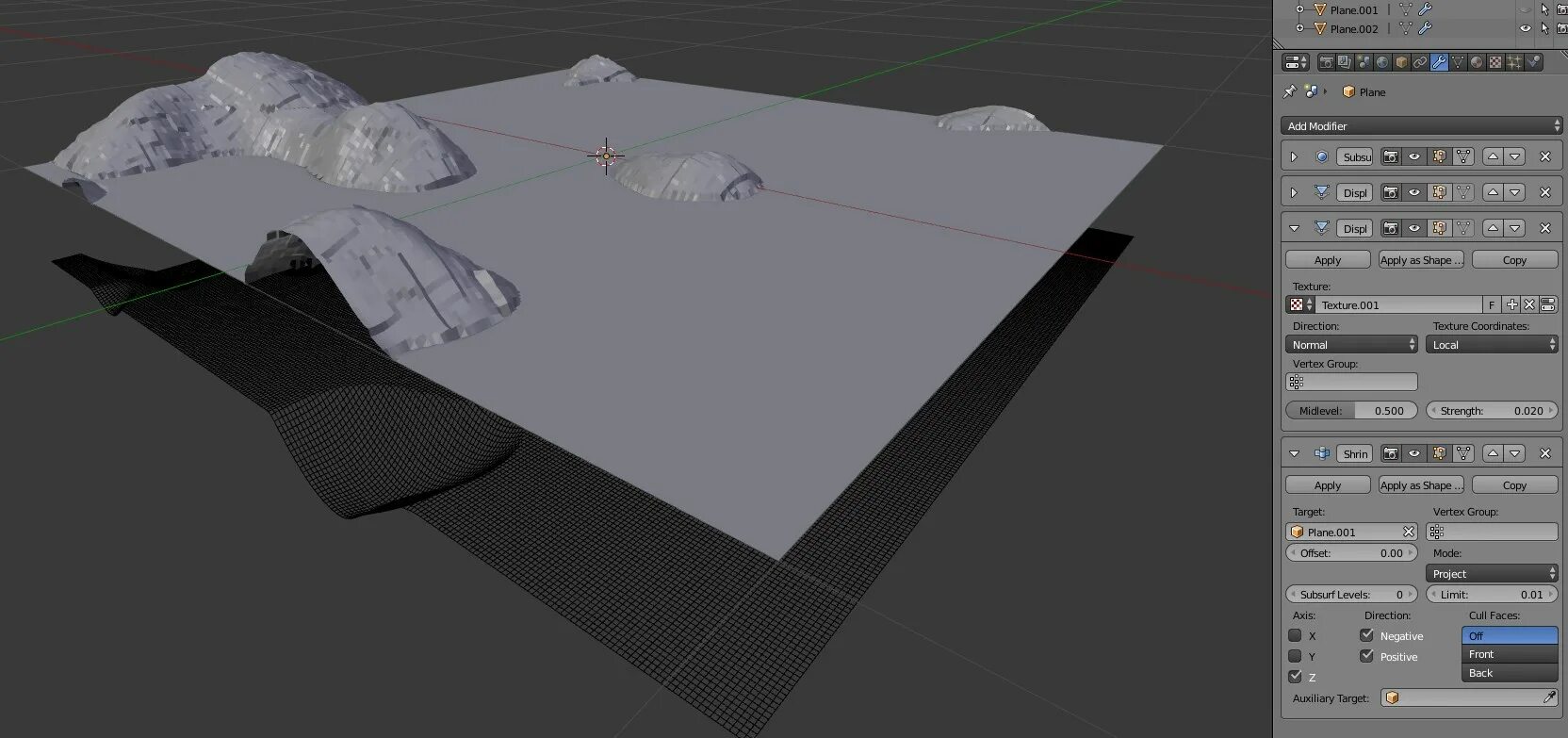Toggle Plane.002 visibility eye in outliner
Viewport: 1568px width, 738px height.
tap(1526, 28)
